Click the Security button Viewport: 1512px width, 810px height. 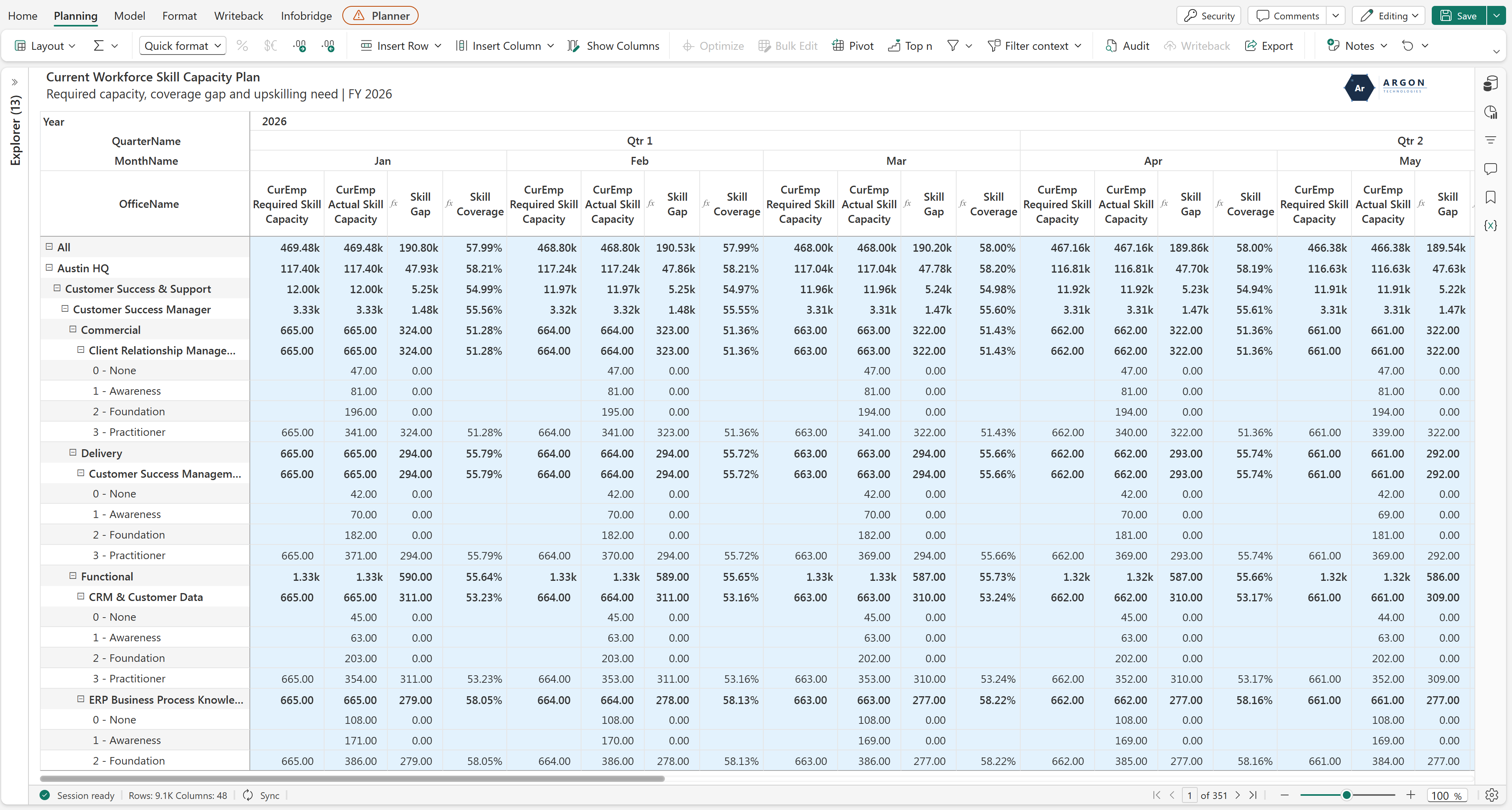click(x=1208, y=16)
